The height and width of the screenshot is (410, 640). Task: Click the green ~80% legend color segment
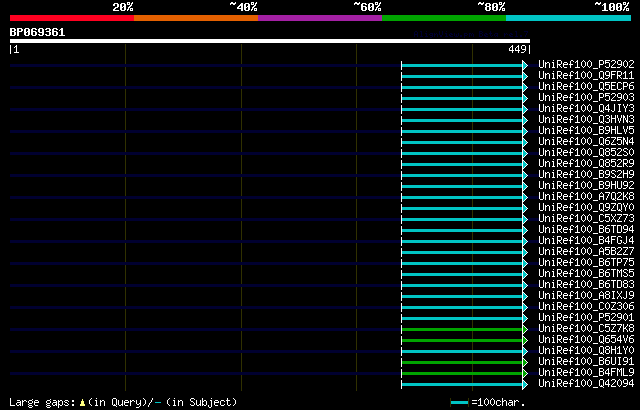click(x=444, y=18)
